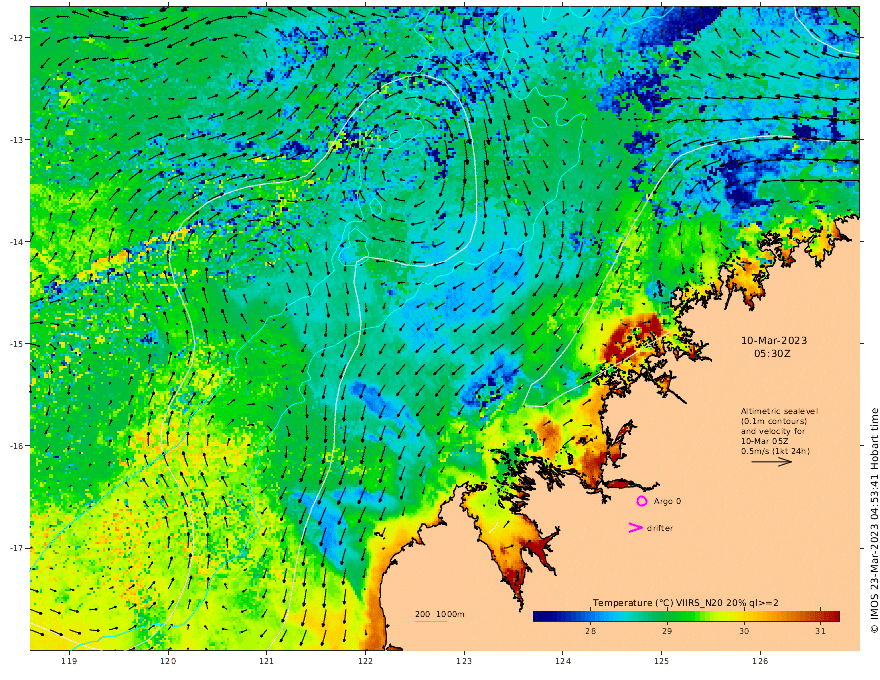Click the 'drifter' legend label

[659, 528]
